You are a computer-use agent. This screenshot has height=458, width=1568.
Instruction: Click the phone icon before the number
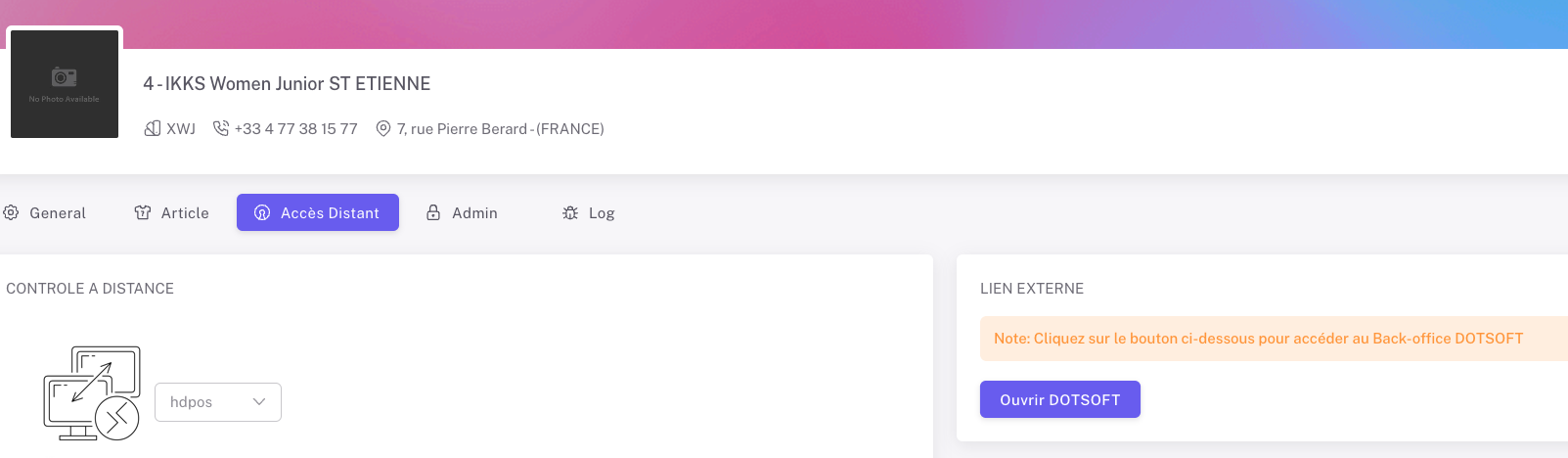(x=221, y=129)
